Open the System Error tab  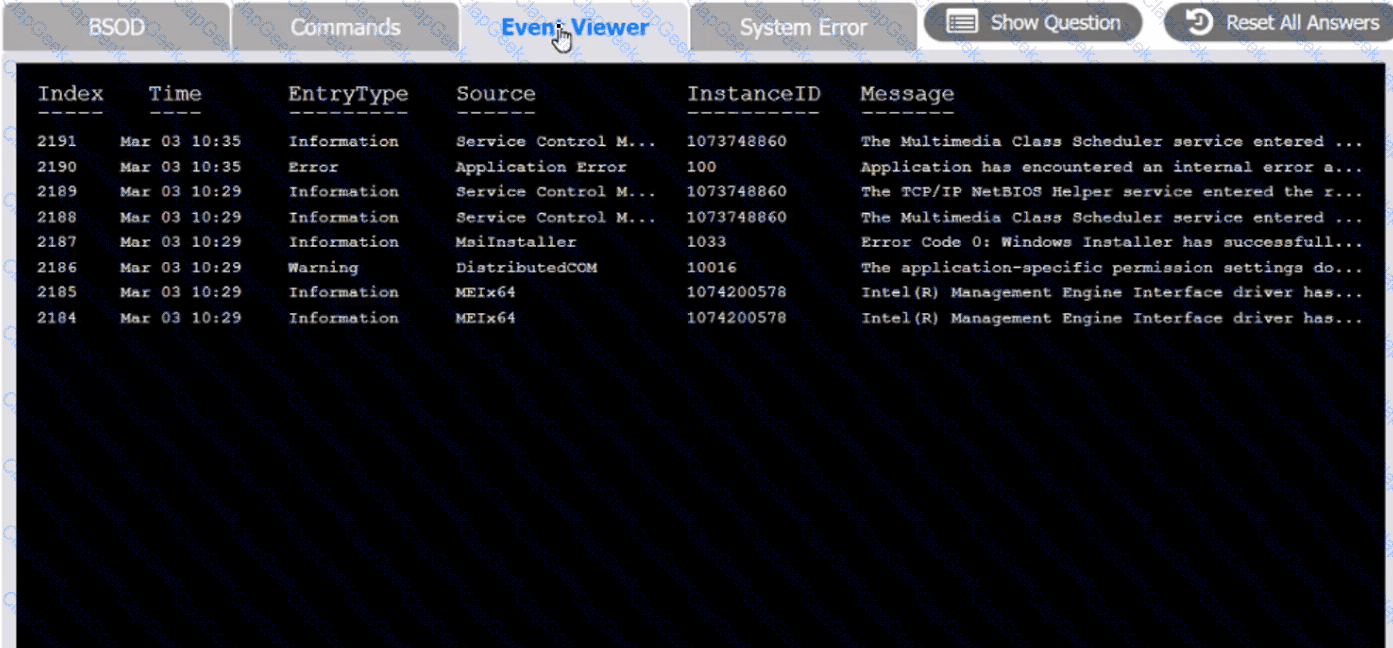coord(803,27)
